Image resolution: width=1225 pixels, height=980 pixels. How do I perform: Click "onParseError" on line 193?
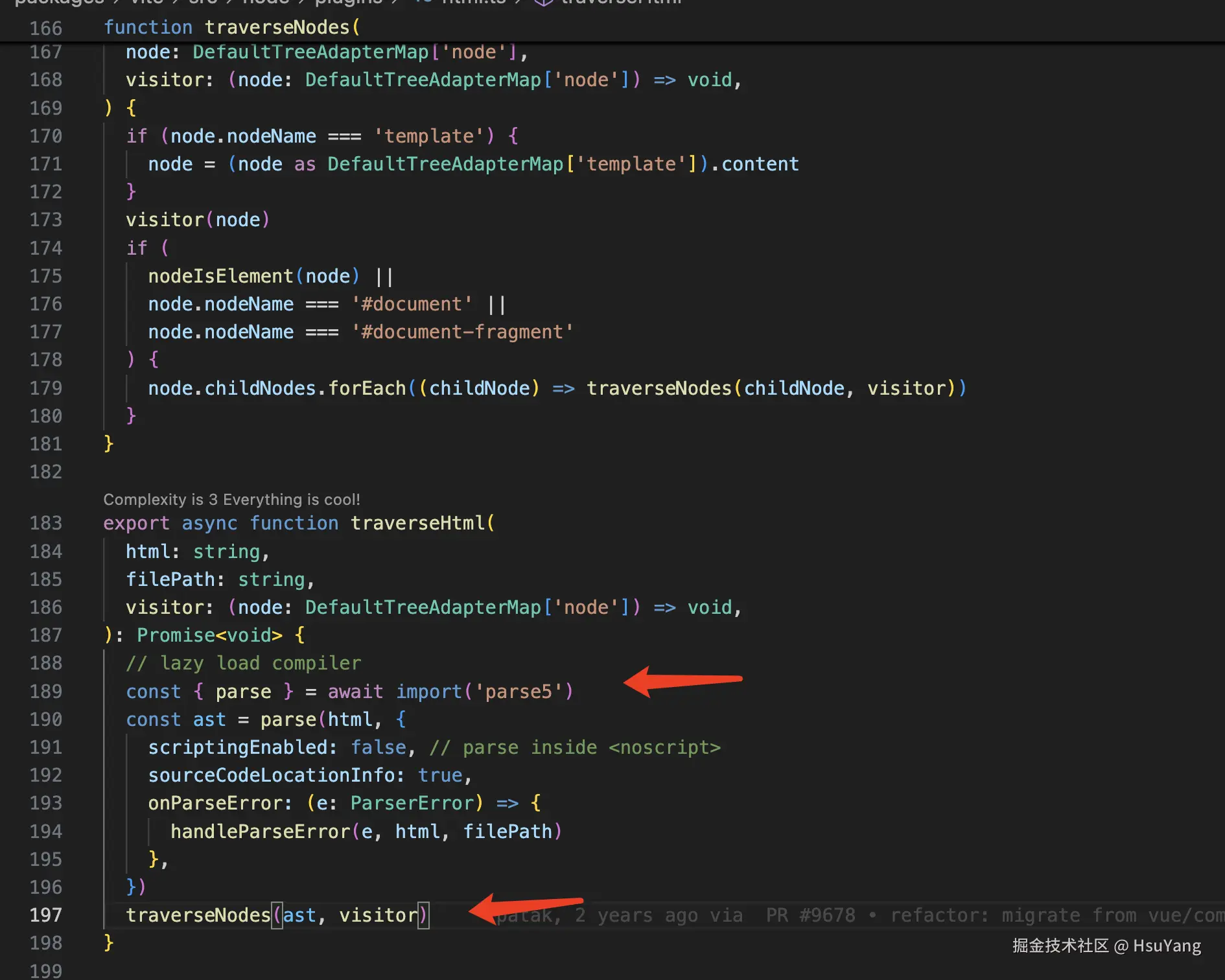click(216, 803)
